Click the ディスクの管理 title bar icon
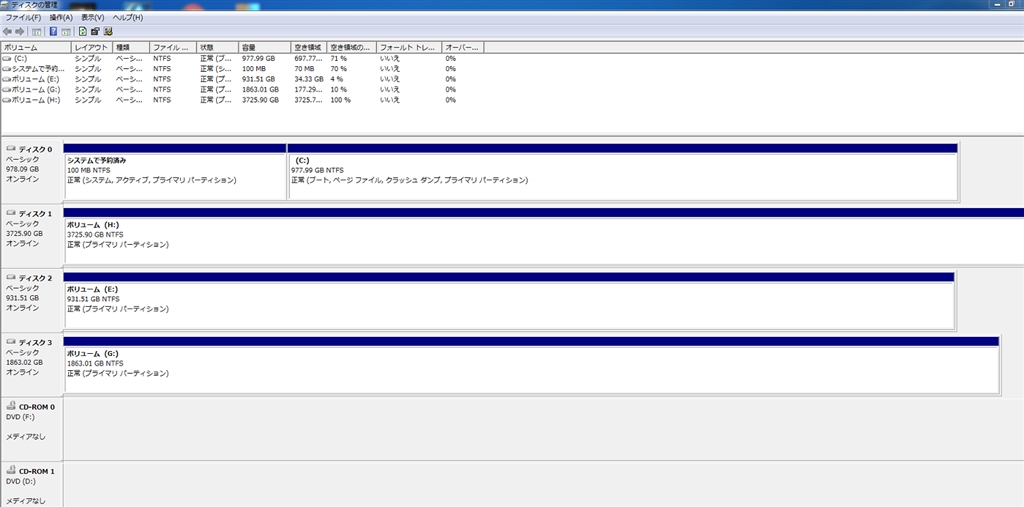Image resolution: width=1024 pixels, height=507 pixels. (x=5, y=5)
